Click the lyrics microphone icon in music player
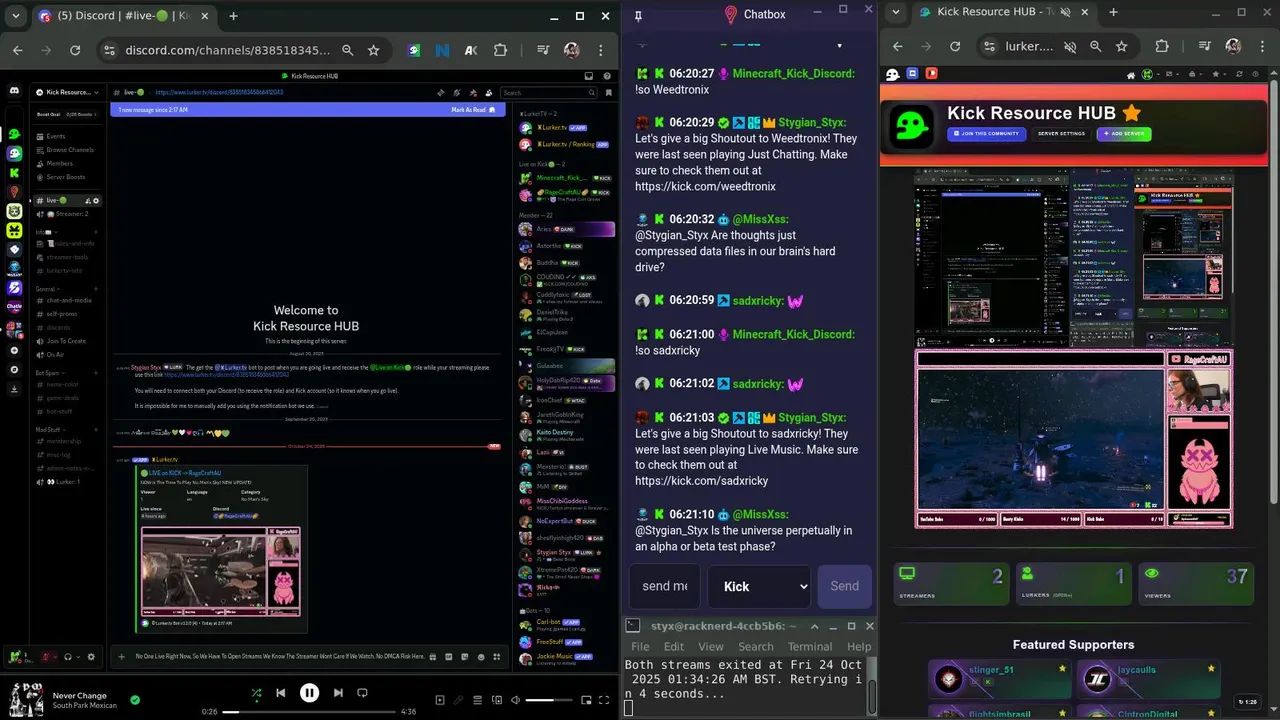The height and width of the screenshot is (720, 1280). (x=458, y=700)
